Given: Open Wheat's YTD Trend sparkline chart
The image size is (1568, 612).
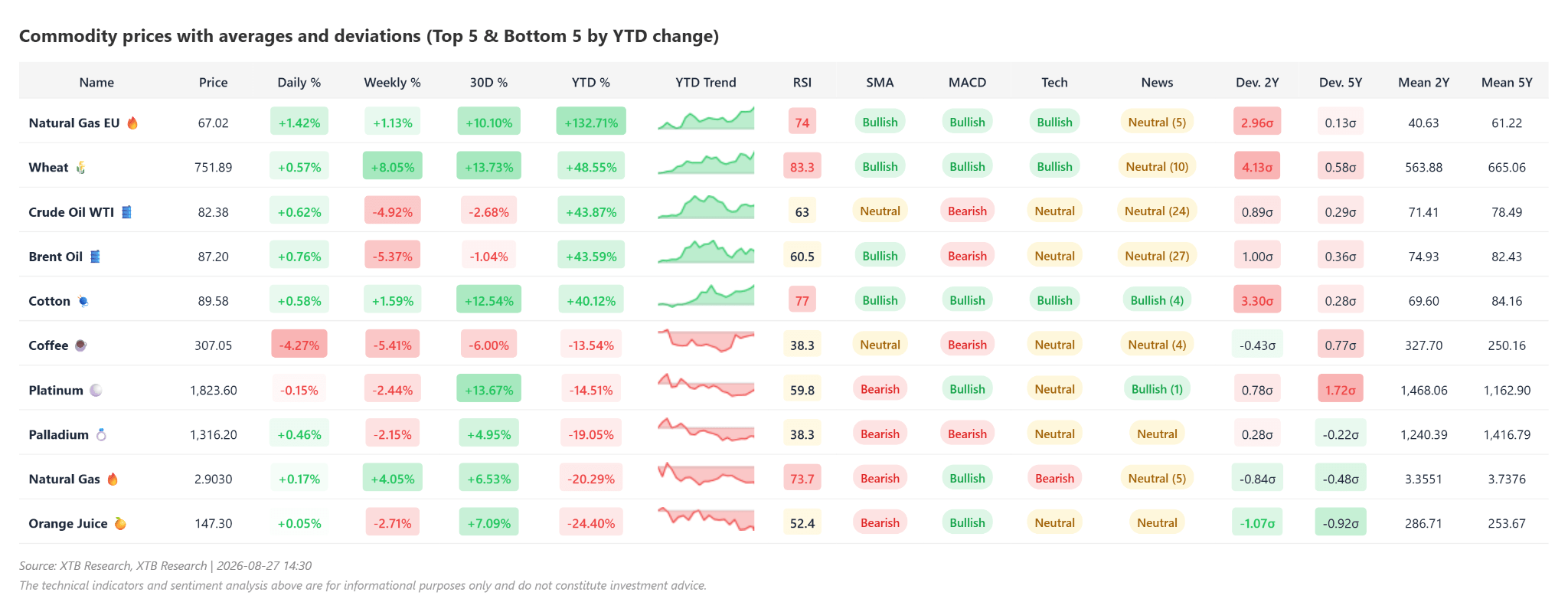Looking at the screenshot, I should click(x=706, y=164).
